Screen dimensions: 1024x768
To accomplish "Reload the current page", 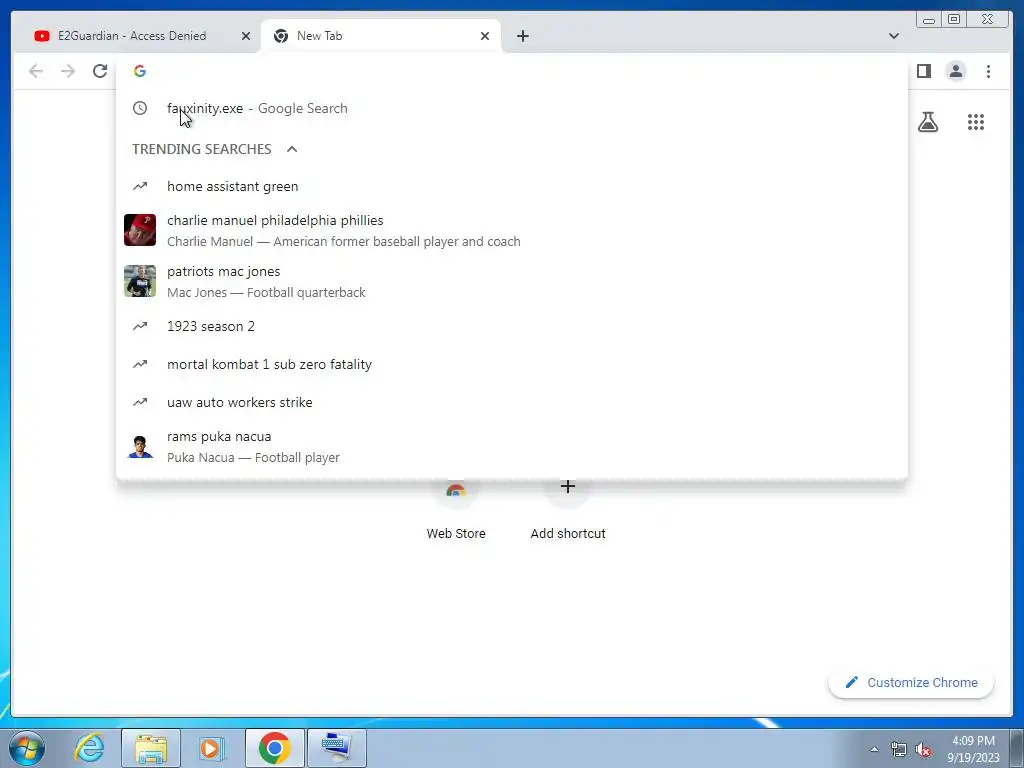I will tap(100, 71).
